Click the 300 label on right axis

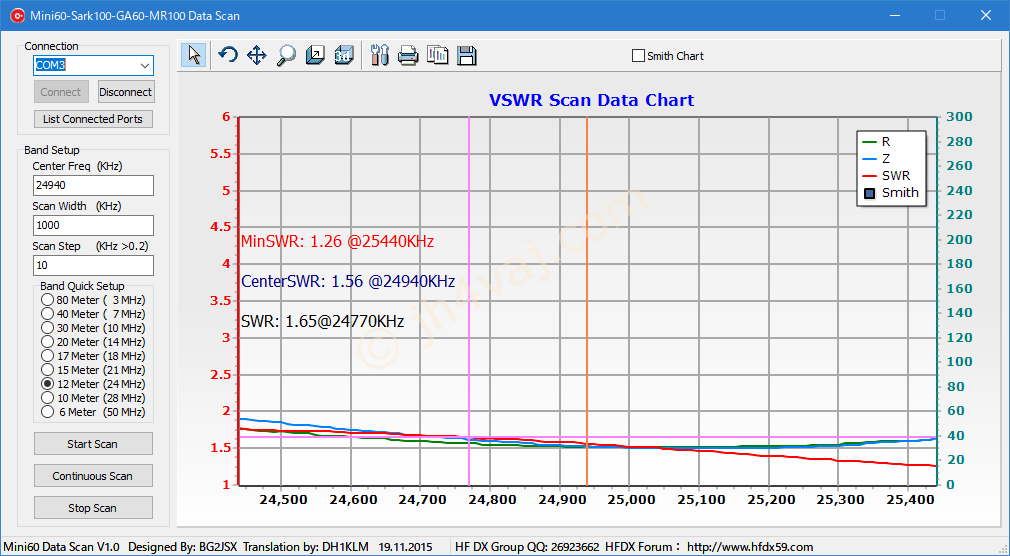click(960, 117)
